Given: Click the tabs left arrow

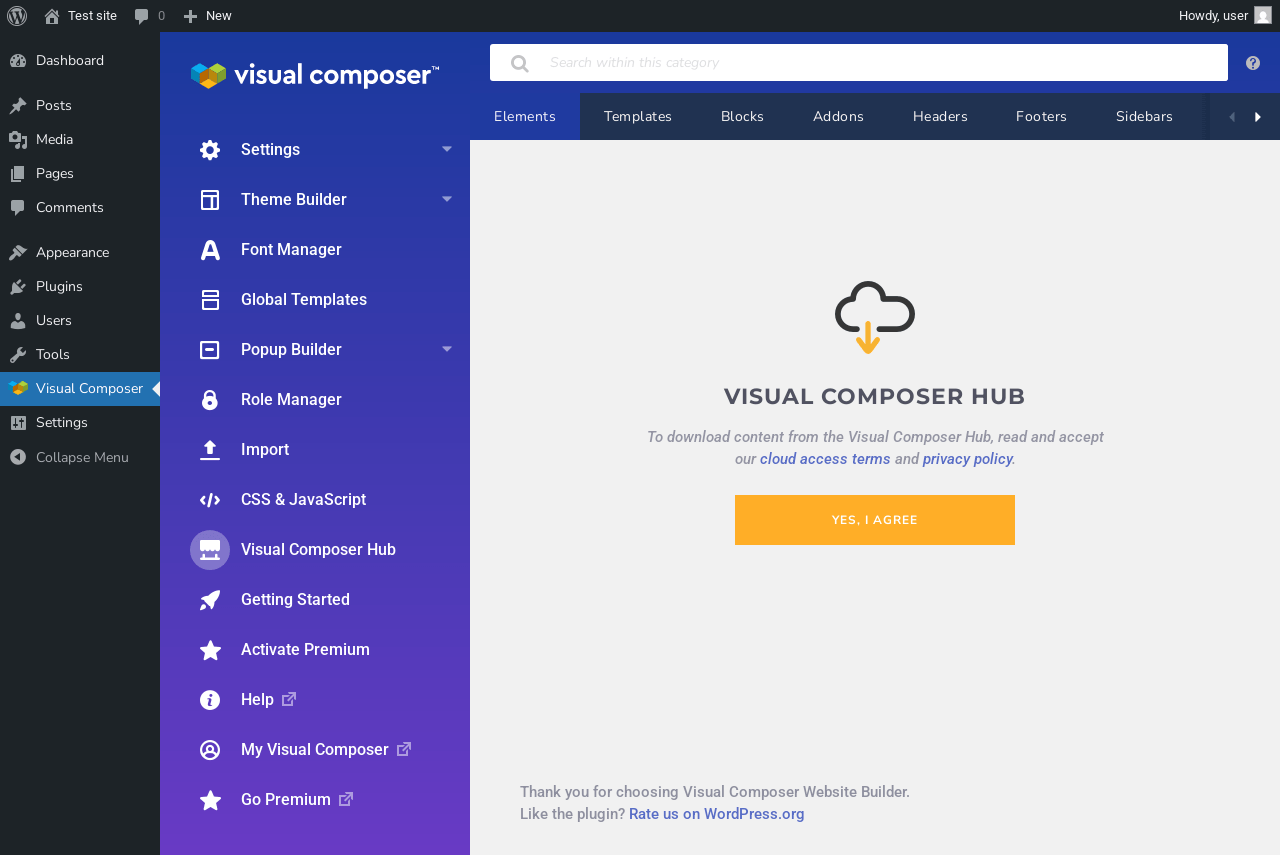Looking at the screenshot, I should coord(1232,117).
